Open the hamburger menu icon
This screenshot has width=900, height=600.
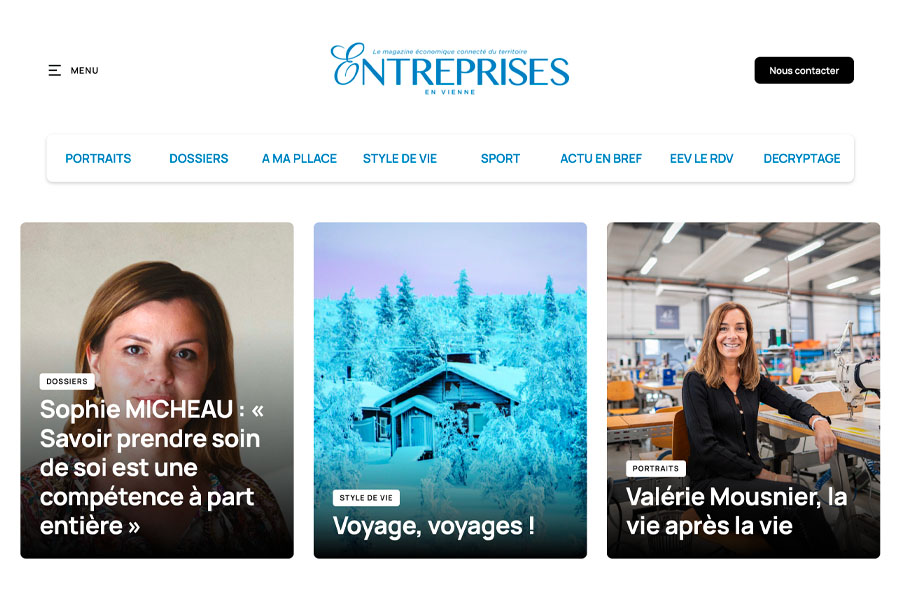point(55,71)
